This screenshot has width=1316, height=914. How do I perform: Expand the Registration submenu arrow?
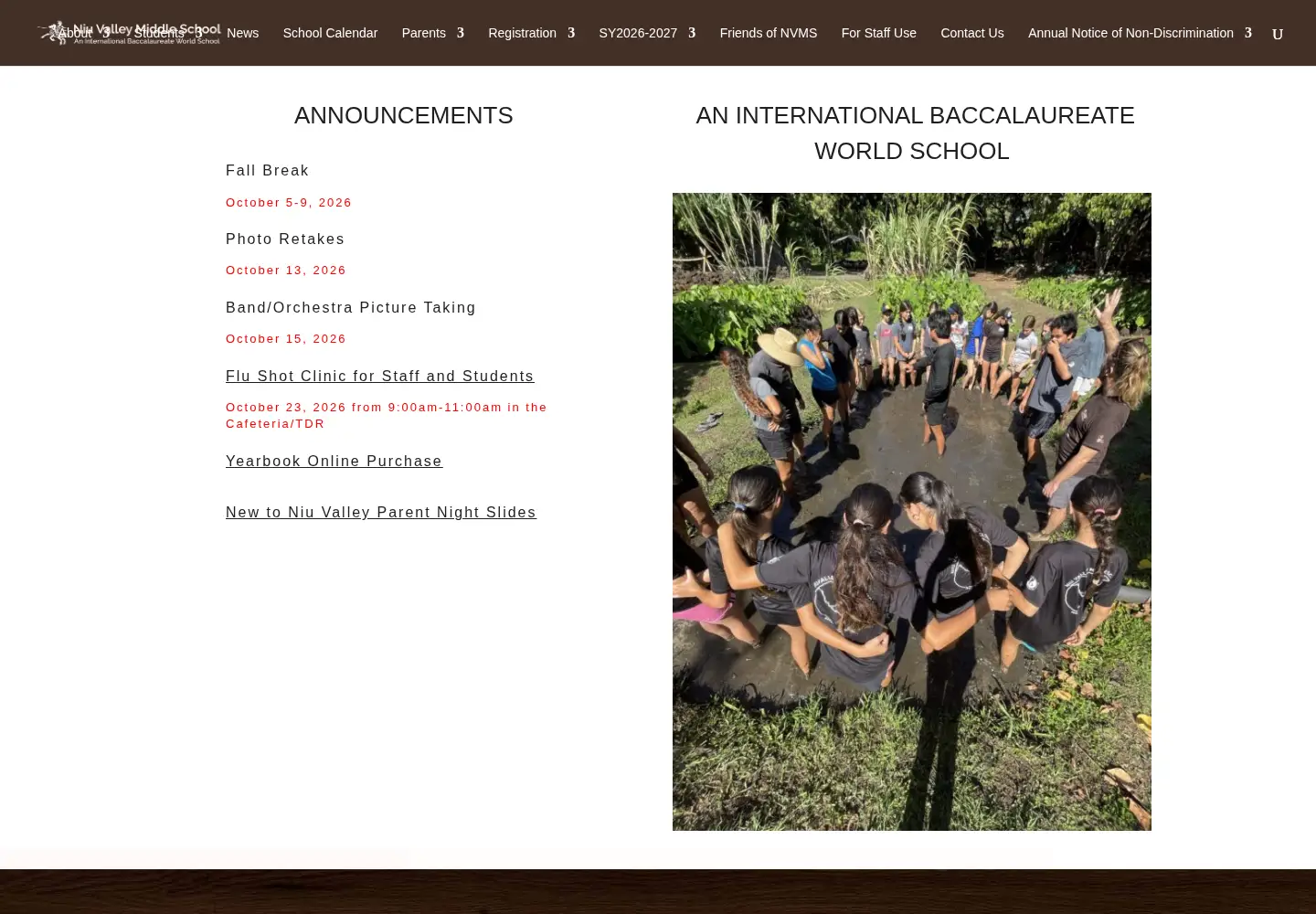pyautogui.click(x=571, y=33)
